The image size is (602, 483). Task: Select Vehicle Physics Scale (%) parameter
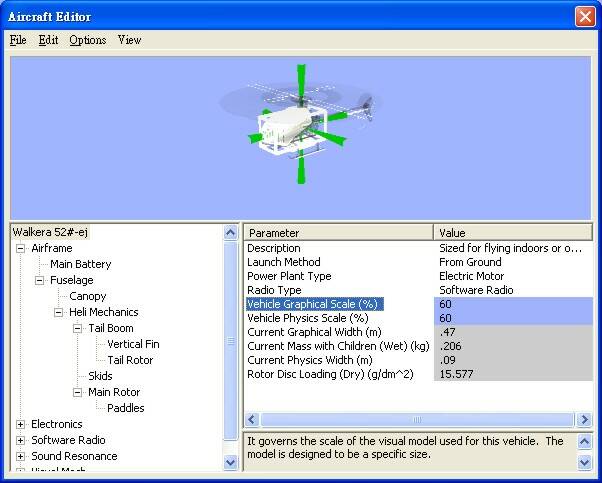[x=308, y=318]
